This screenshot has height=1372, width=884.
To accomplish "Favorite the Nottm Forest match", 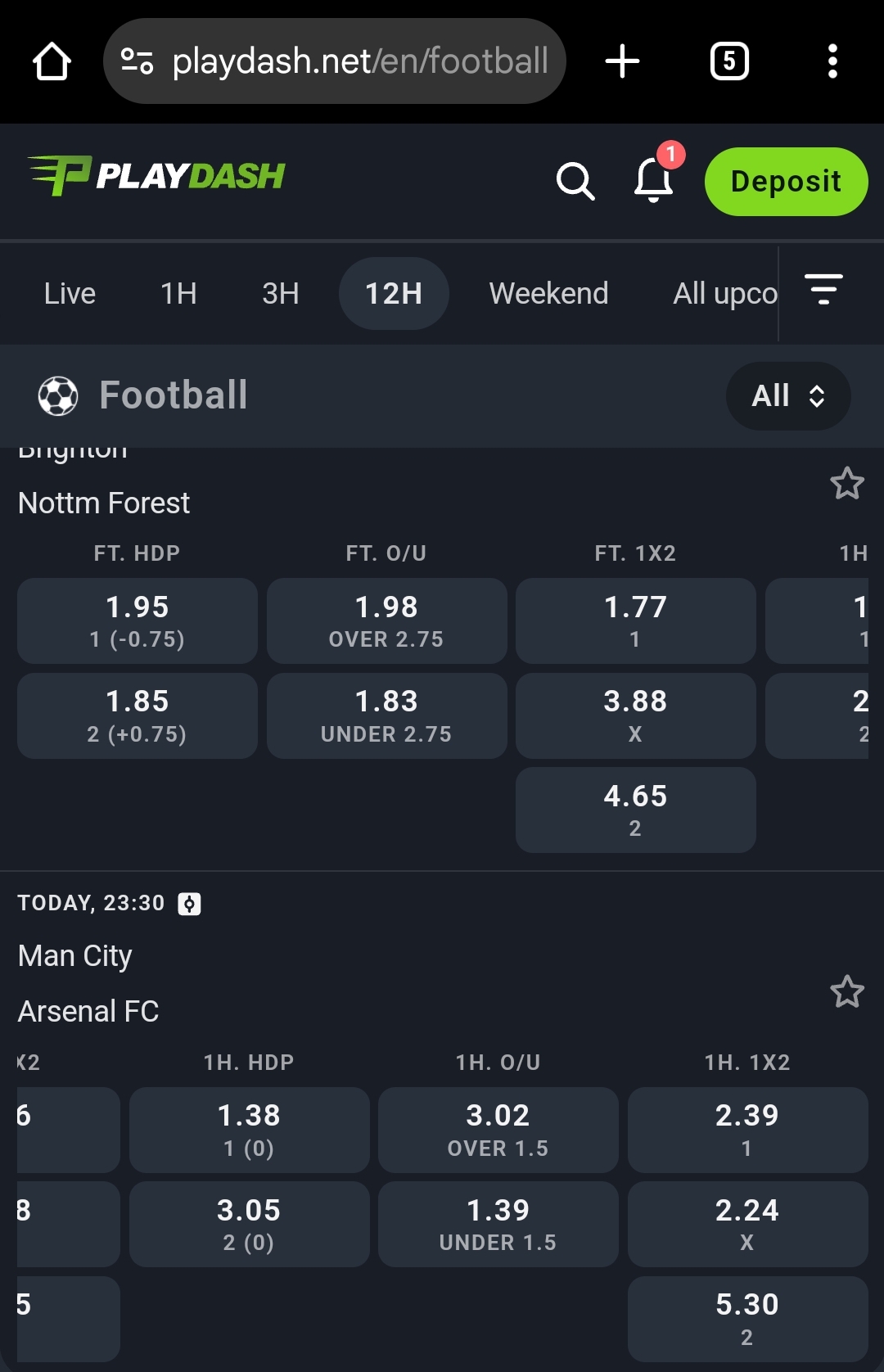I will (x=847, y=484).
